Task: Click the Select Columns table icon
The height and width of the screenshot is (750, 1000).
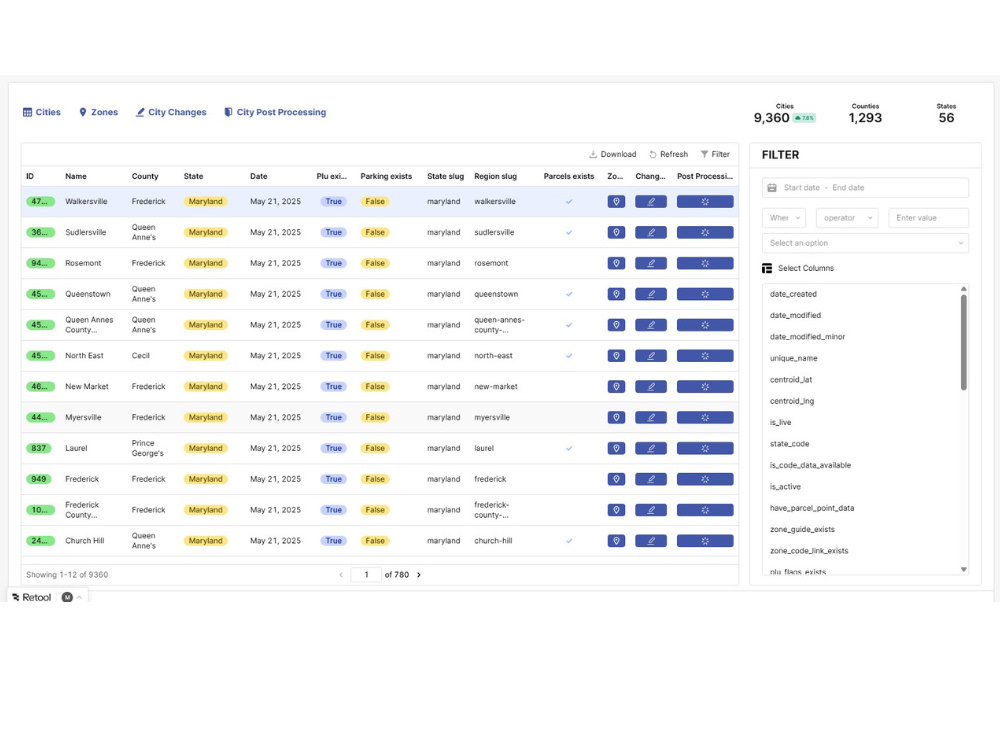Action: [x=767, y=268]
